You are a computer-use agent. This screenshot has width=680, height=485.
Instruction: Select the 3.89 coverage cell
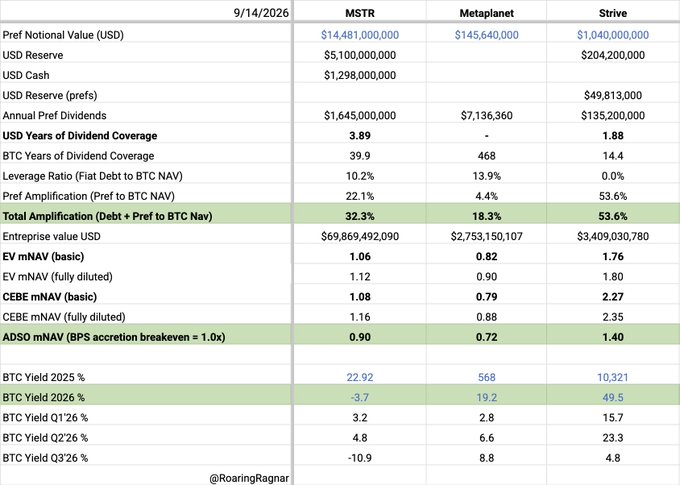(x=360, y=135)
